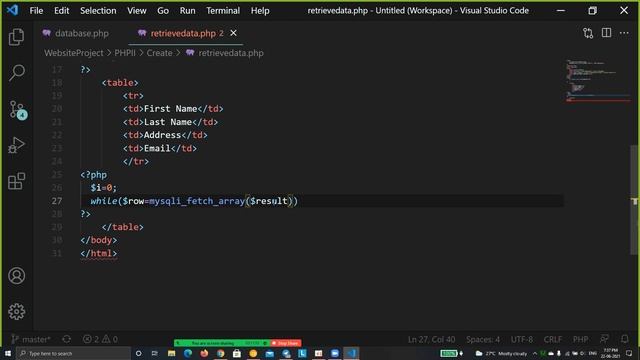
Task: Click the feedback icon in the status bar
Action: [604, 339]
